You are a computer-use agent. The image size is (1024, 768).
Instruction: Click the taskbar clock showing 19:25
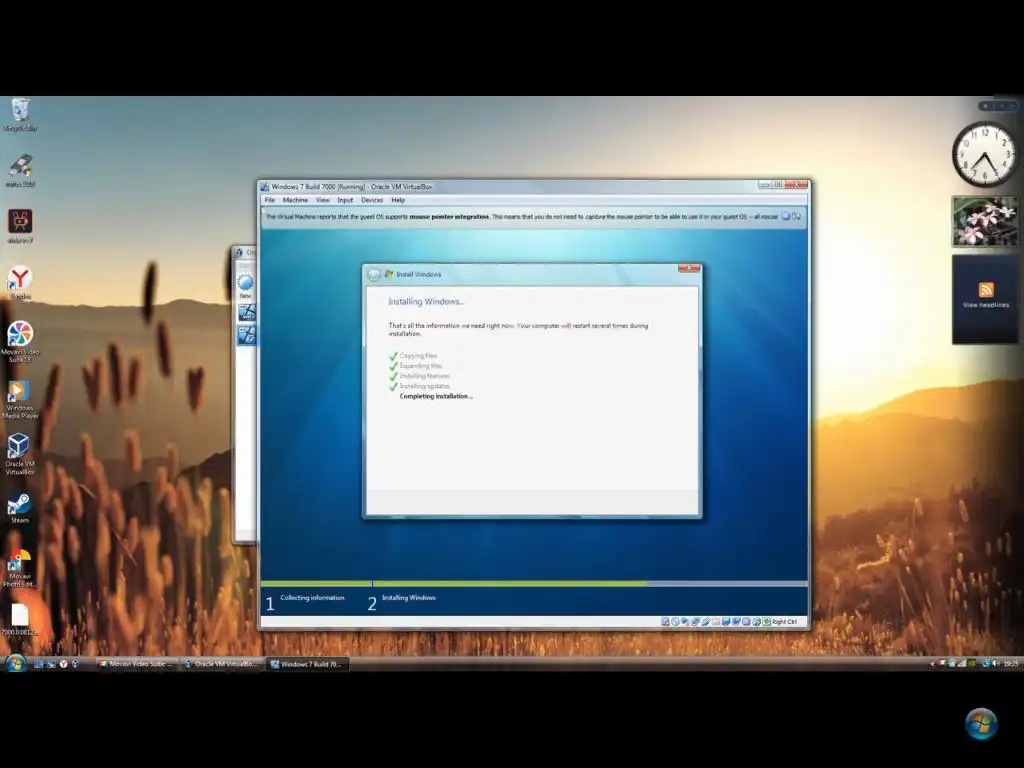[1011, 664]
